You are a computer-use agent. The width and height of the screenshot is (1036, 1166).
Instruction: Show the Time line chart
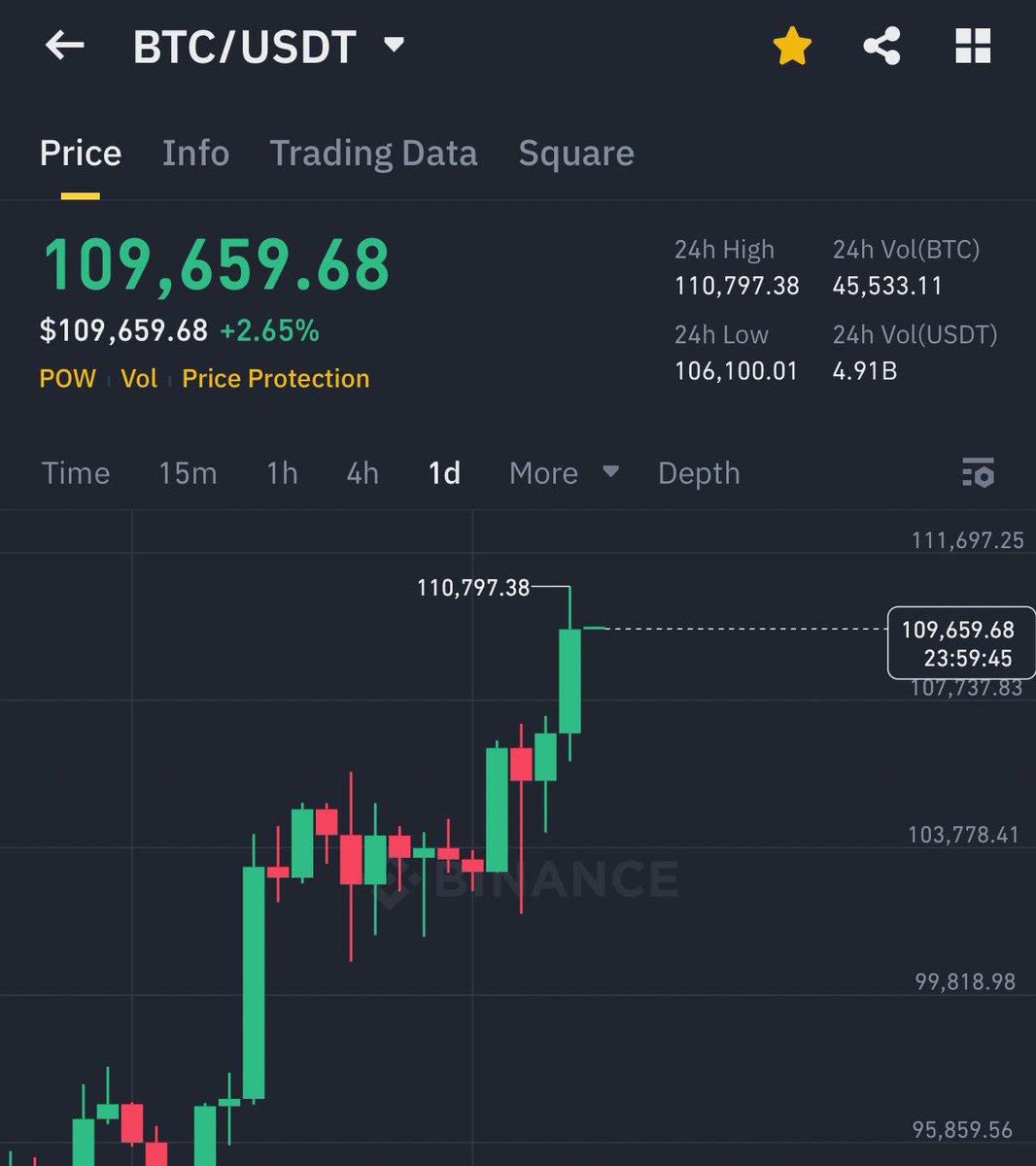[x=76, y=473]
